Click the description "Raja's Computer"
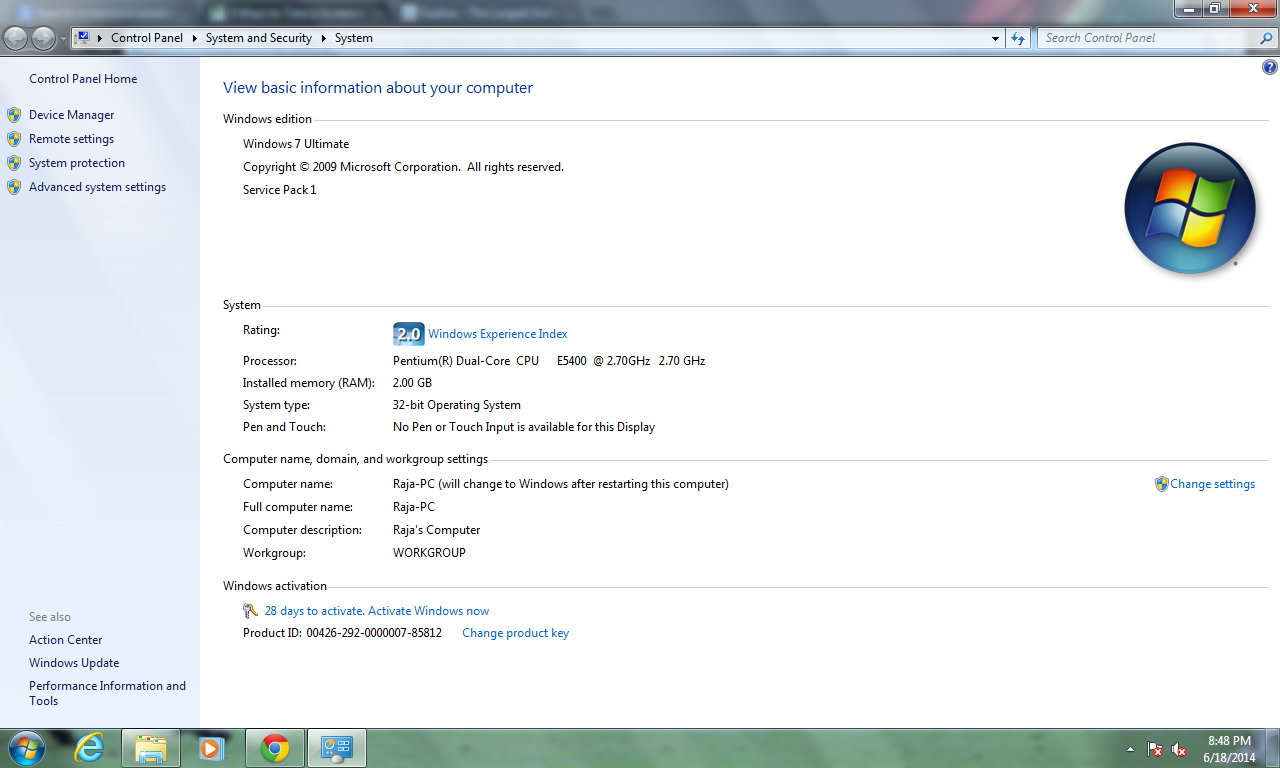The height and width of the screenshot is (768, 1280). (x=437, y=530)
